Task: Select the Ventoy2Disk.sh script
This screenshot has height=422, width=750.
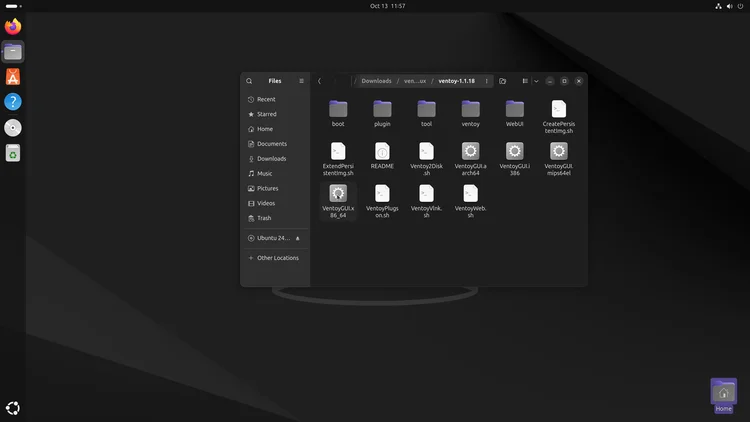Action: point(426,159)
